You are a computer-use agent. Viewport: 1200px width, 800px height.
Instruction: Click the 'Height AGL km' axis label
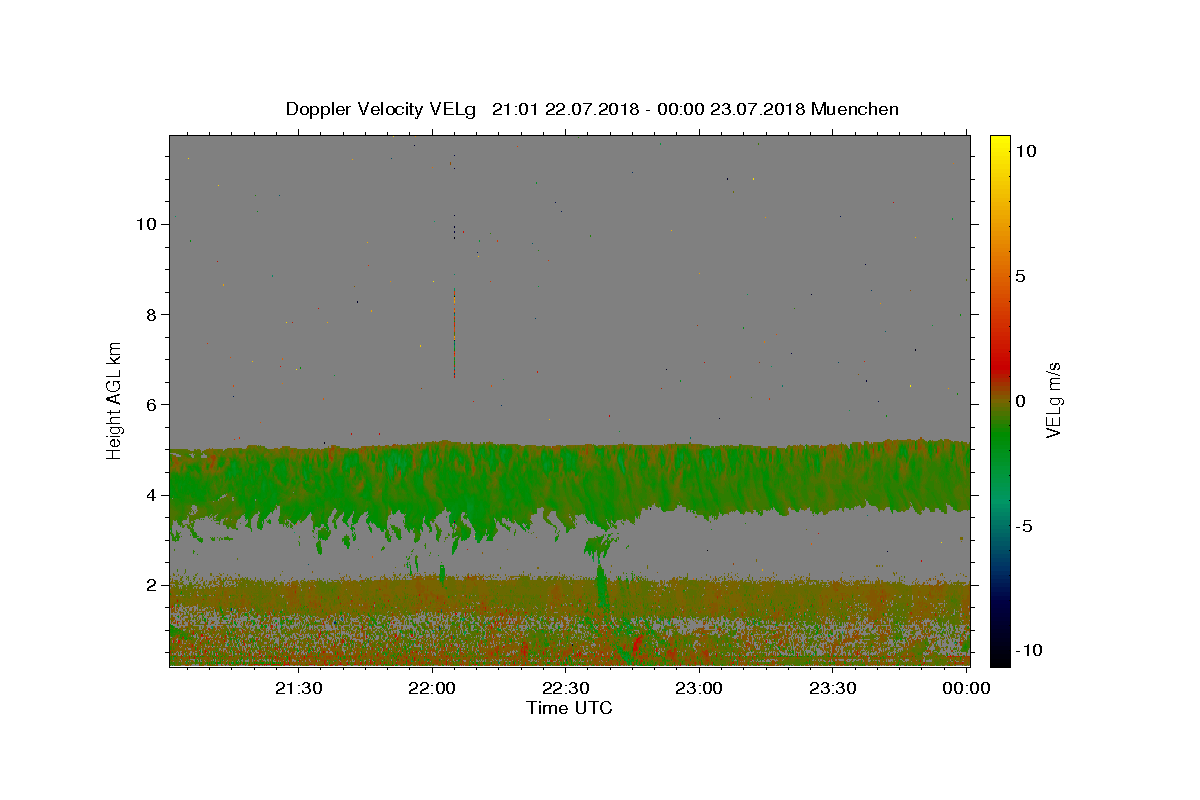(x=115, y=400)
